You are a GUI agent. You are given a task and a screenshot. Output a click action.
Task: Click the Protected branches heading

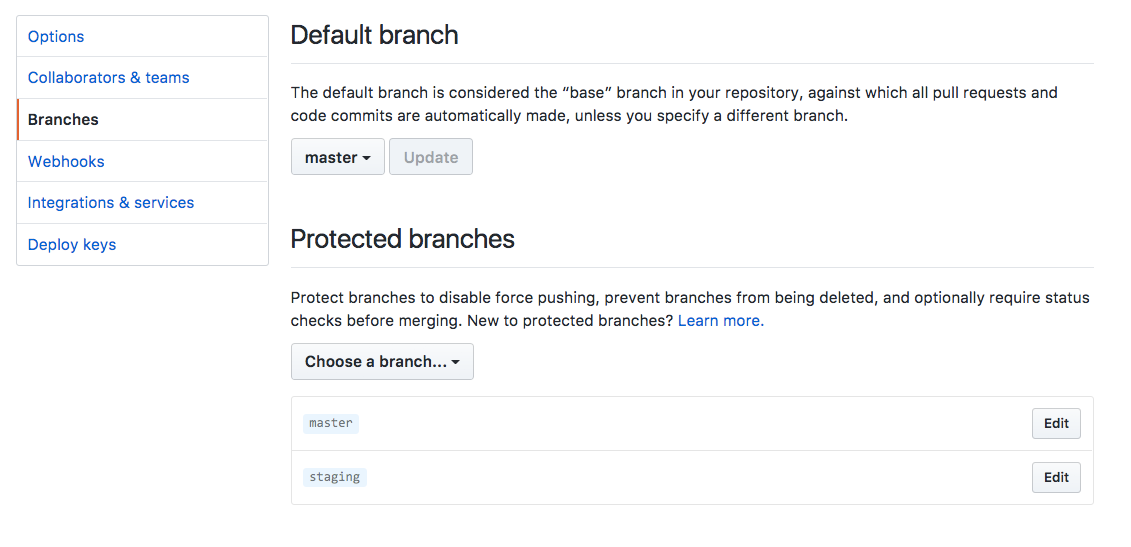tap(402, 239)
